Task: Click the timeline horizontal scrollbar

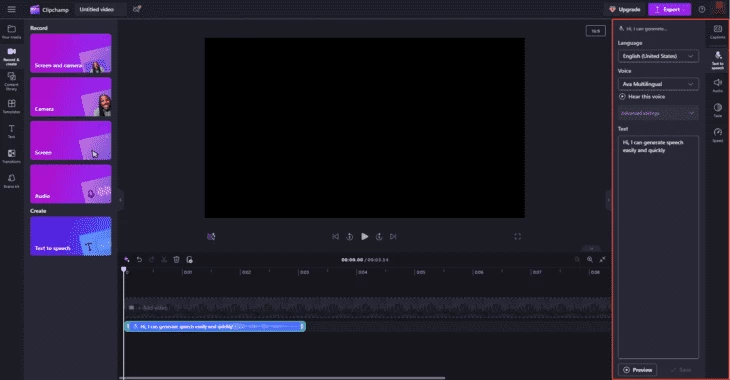Action: pyautogui.click(x=283, y=378)
